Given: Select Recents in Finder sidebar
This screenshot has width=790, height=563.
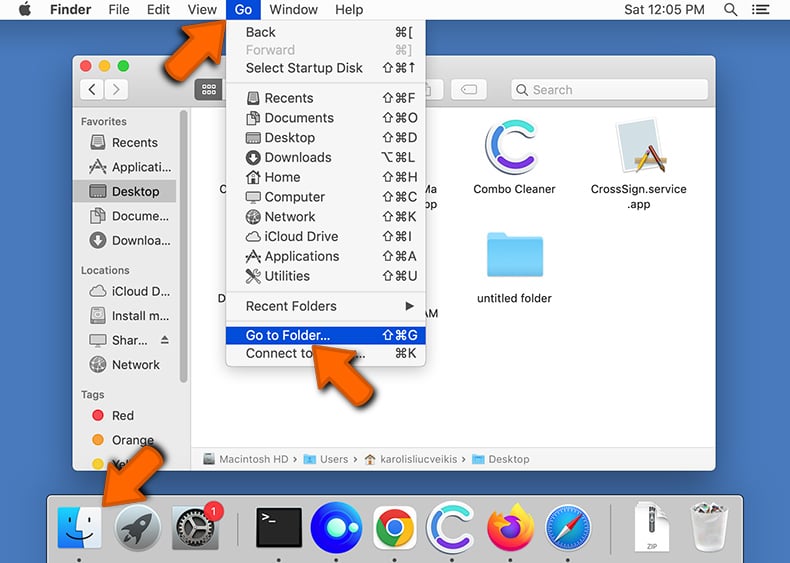Looking at the screenshot, I should click(124, 143).
